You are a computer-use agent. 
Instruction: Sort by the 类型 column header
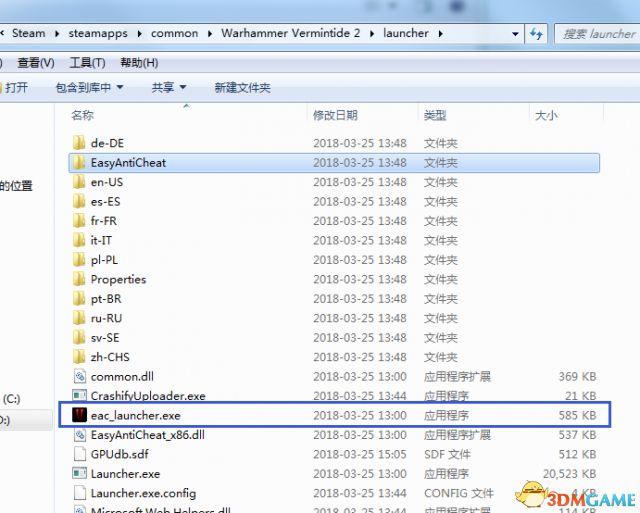click(435, 115)
